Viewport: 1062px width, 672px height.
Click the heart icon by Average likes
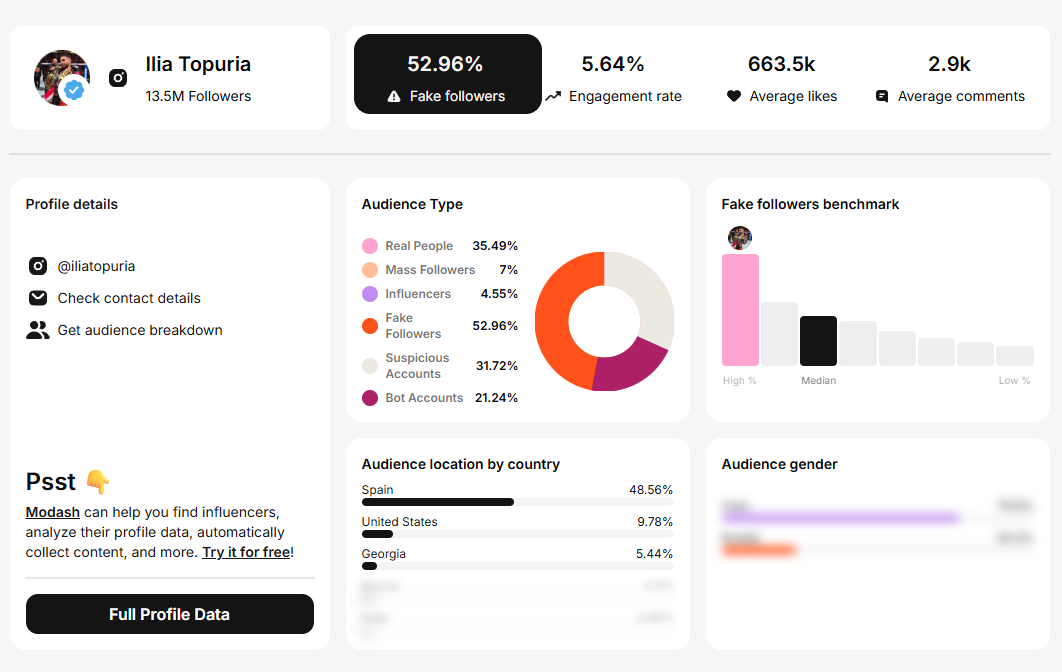[734, 96]
